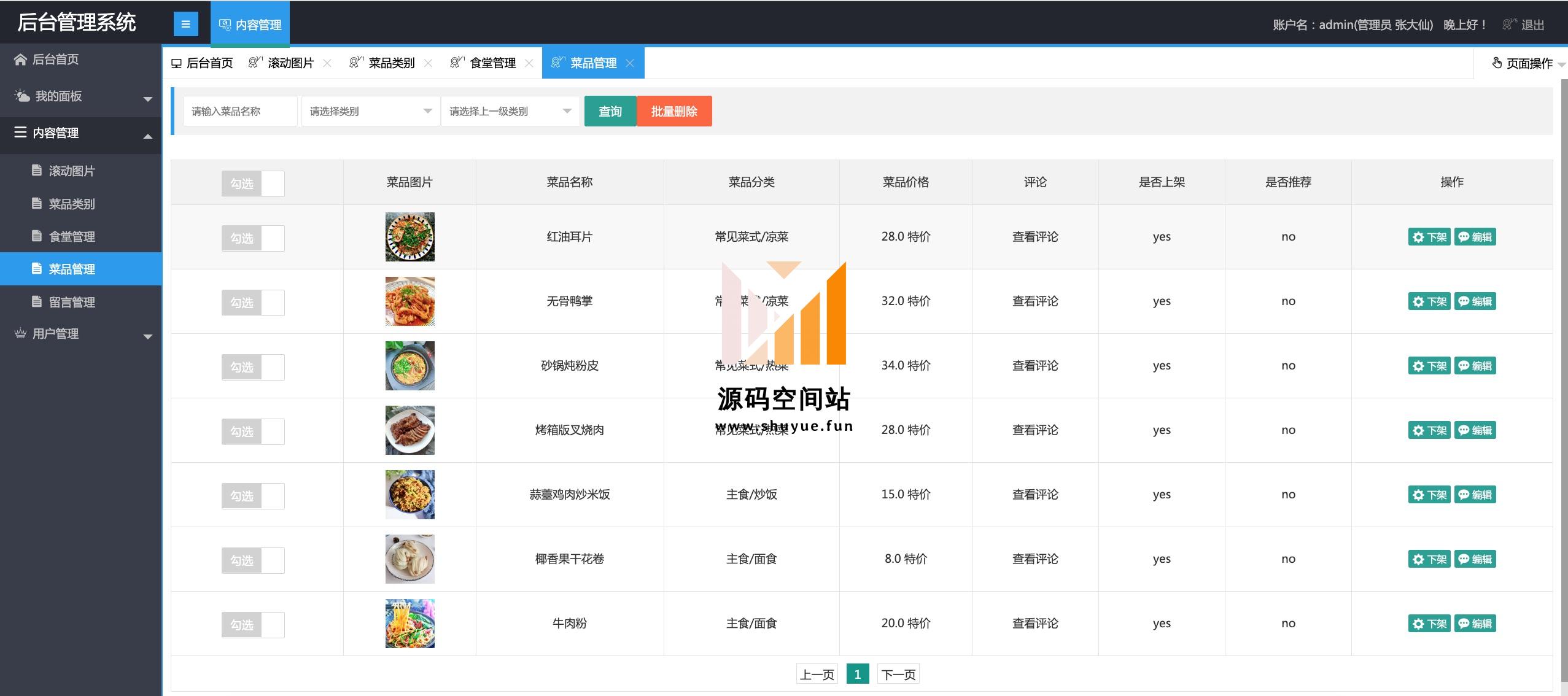Click 编辑 for the 无骨鸭掌 row

pyautogui.click(x=1475, y=301)
